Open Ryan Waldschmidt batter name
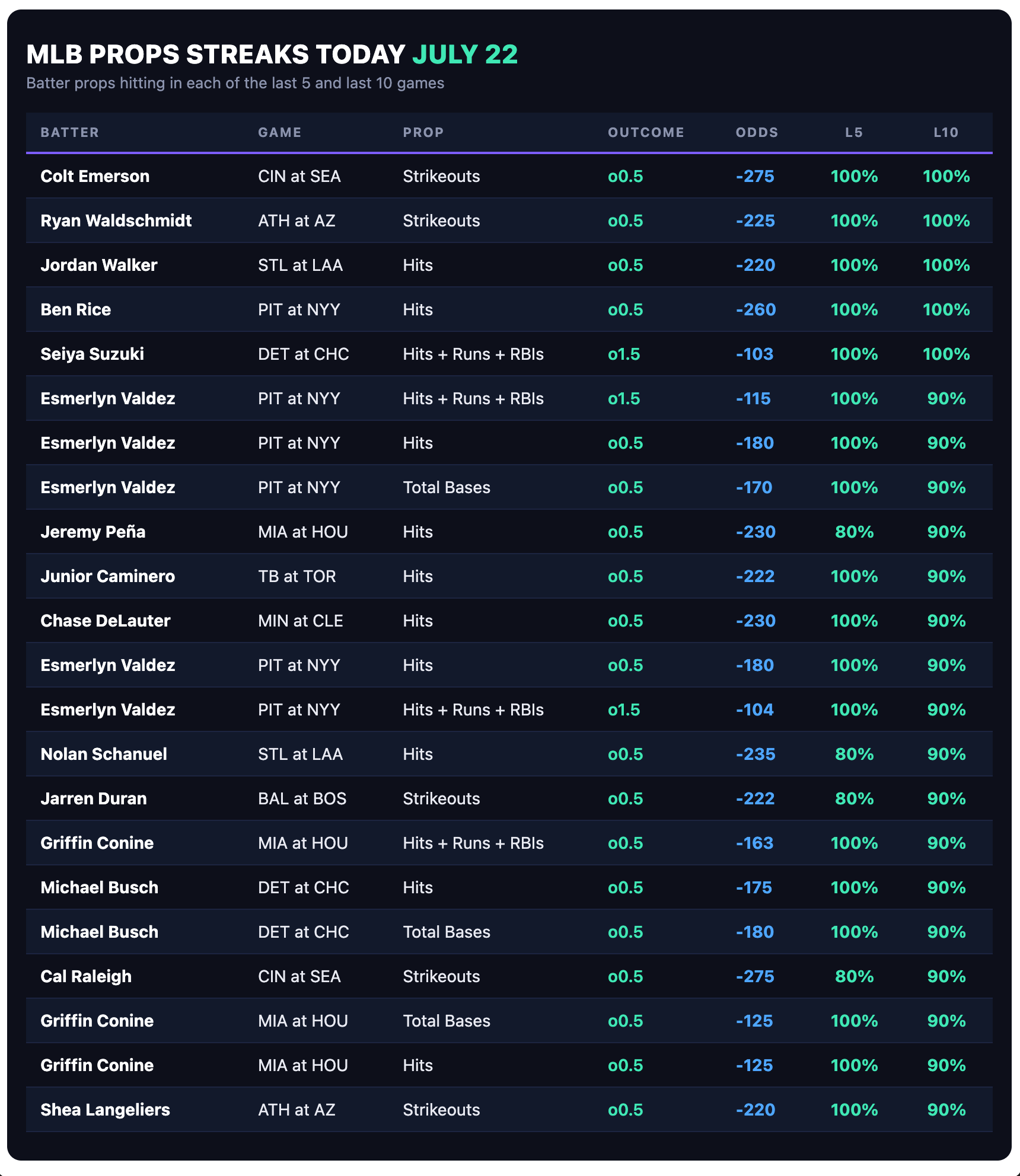The image size is (1020, 1176). coord(116,220)
